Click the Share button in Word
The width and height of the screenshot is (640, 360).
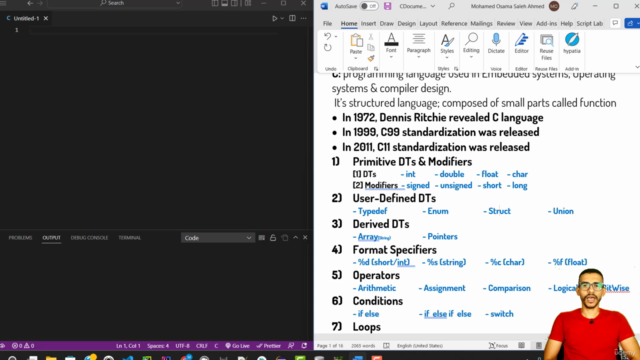(632, 23)
